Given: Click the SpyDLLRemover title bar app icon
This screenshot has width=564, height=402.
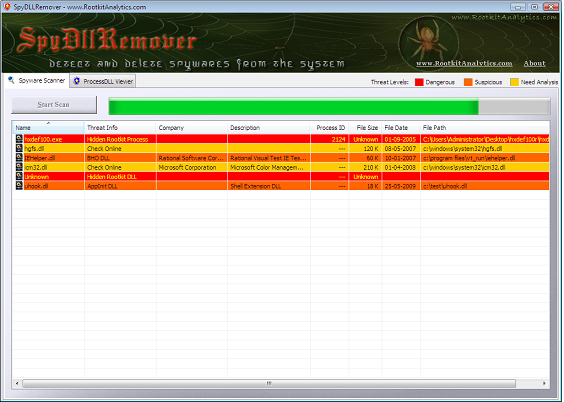Looking at the screenshot, I should (7, 6).
